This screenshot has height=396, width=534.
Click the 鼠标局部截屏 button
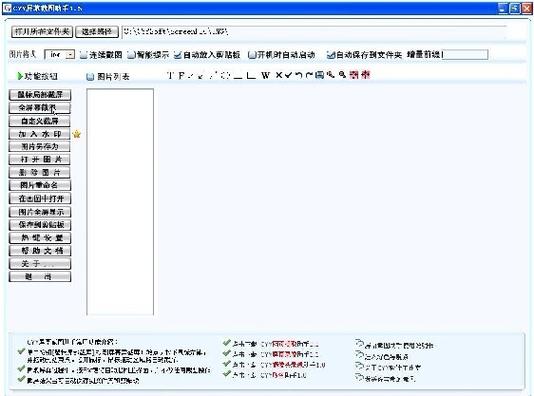point(40,95)
